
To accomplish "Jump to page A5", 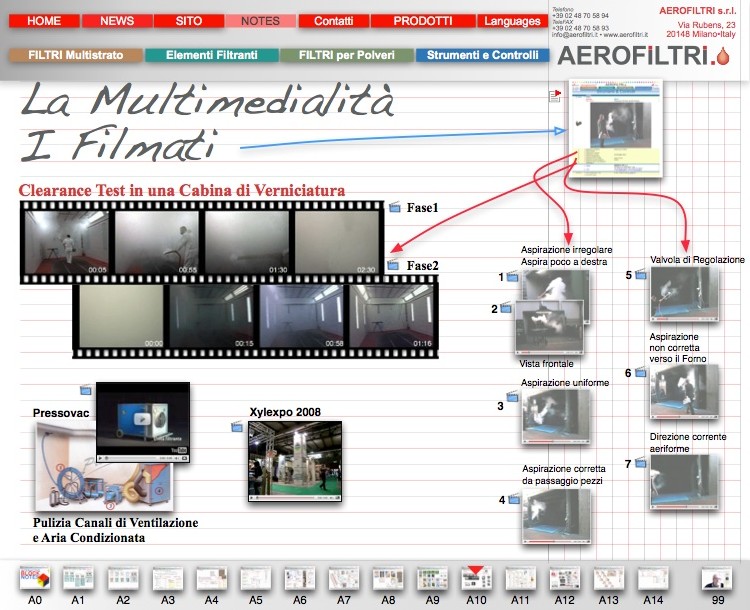I will click(255, 578).
